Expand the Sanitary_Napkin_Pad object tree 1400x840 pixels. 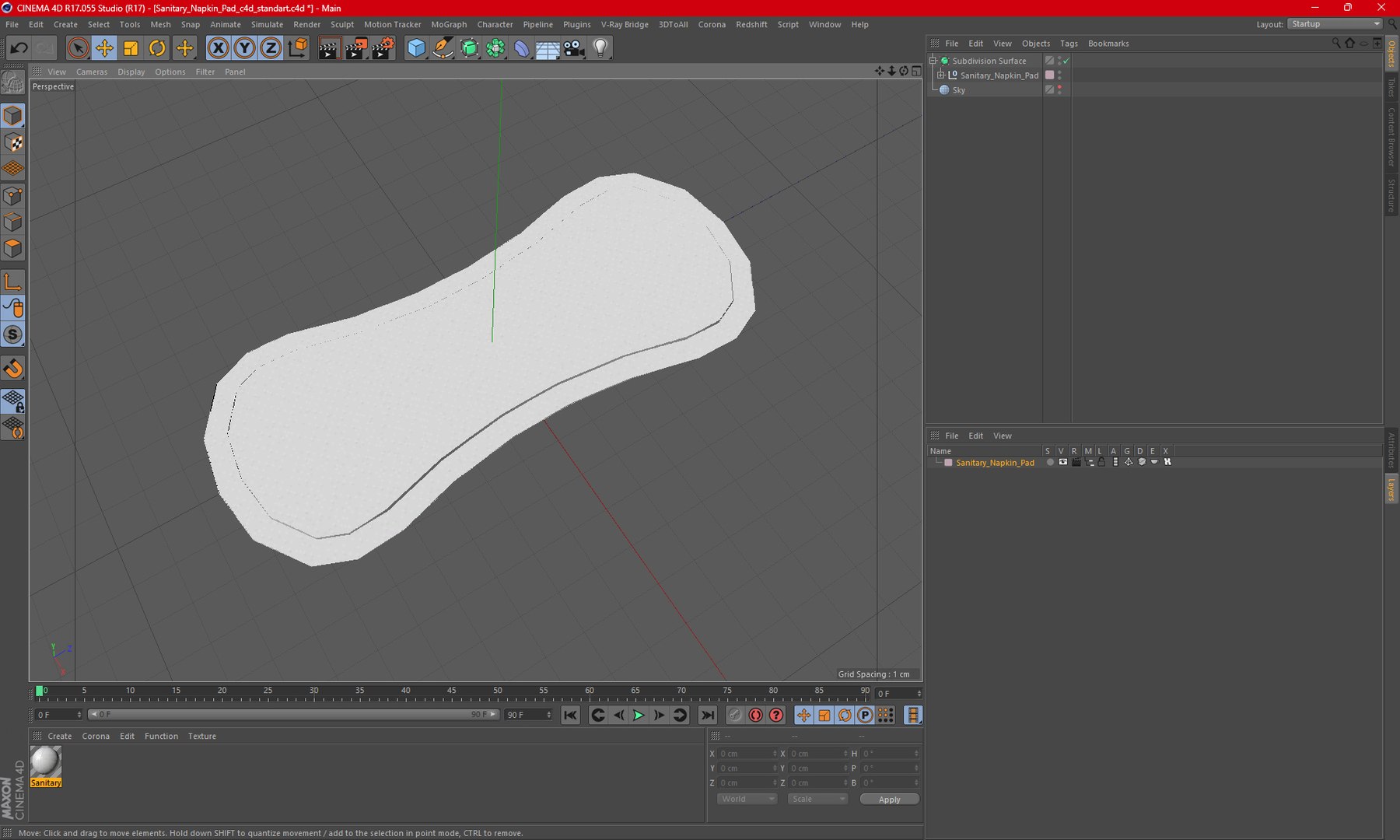(940, 75)
